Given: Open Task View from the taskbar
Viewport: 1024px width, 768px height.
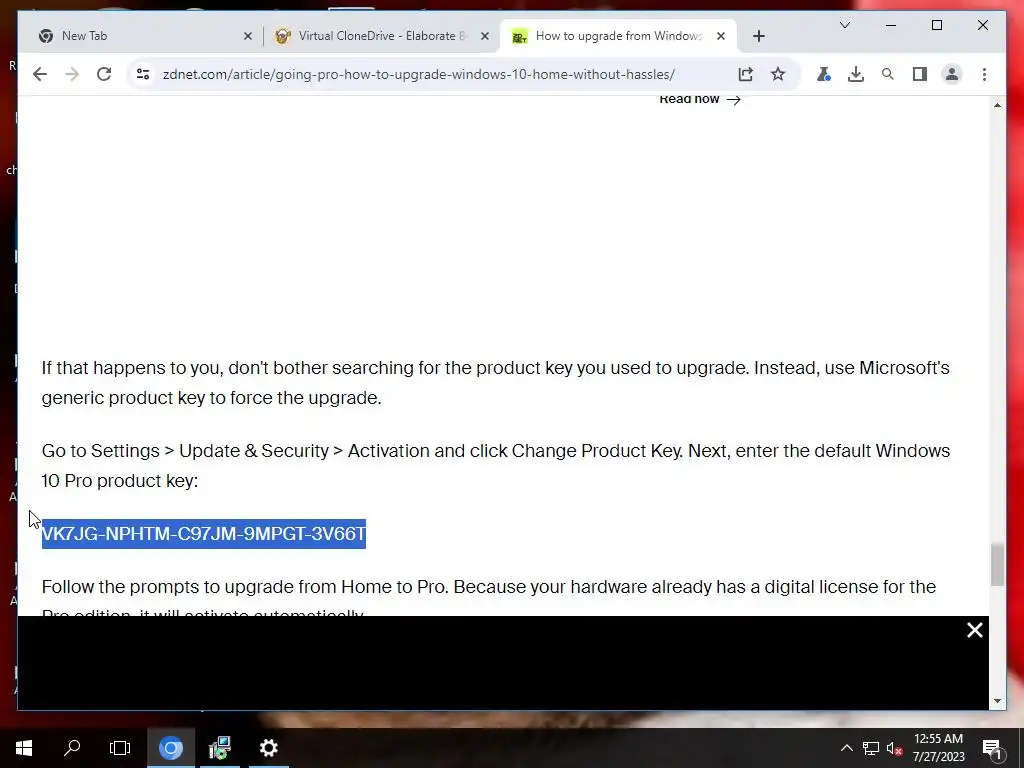Looking at the screenshot, I should tap(120, 748).
